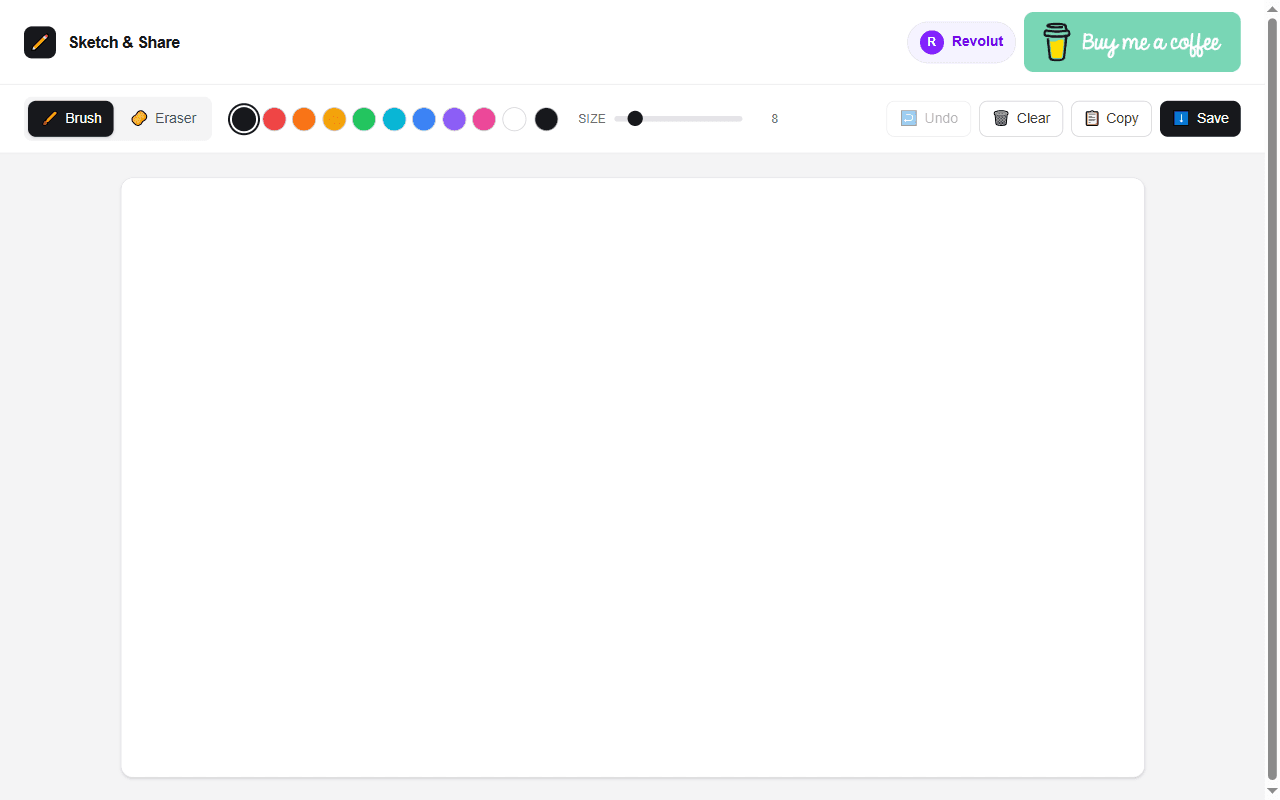Image resolution: width=1280 pixels, height=800 pixels.
Task: Select the Brush tool
Action: pyautogui.click(x=71, y=118)
